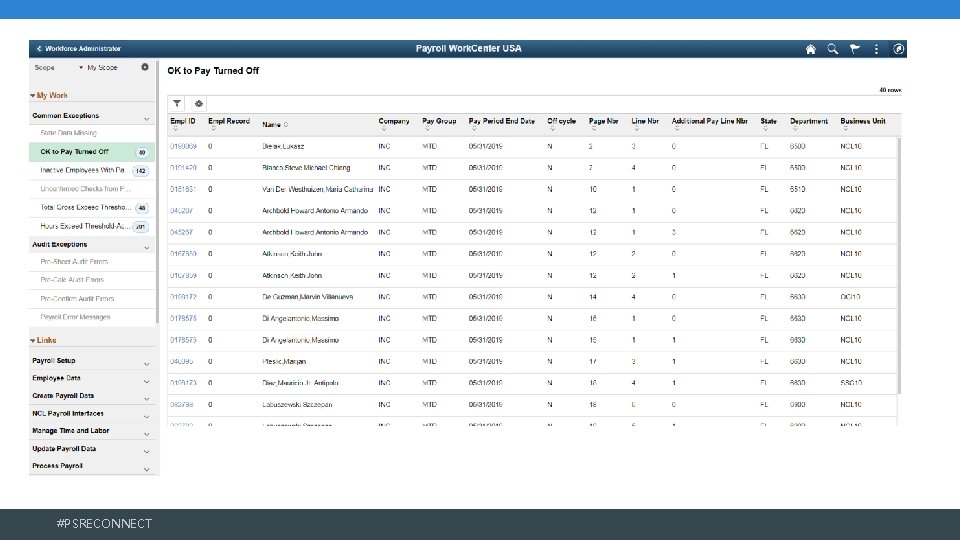Click name cell Van Der Westhuizen,Maria Catharina

click(x=318, y=190)
